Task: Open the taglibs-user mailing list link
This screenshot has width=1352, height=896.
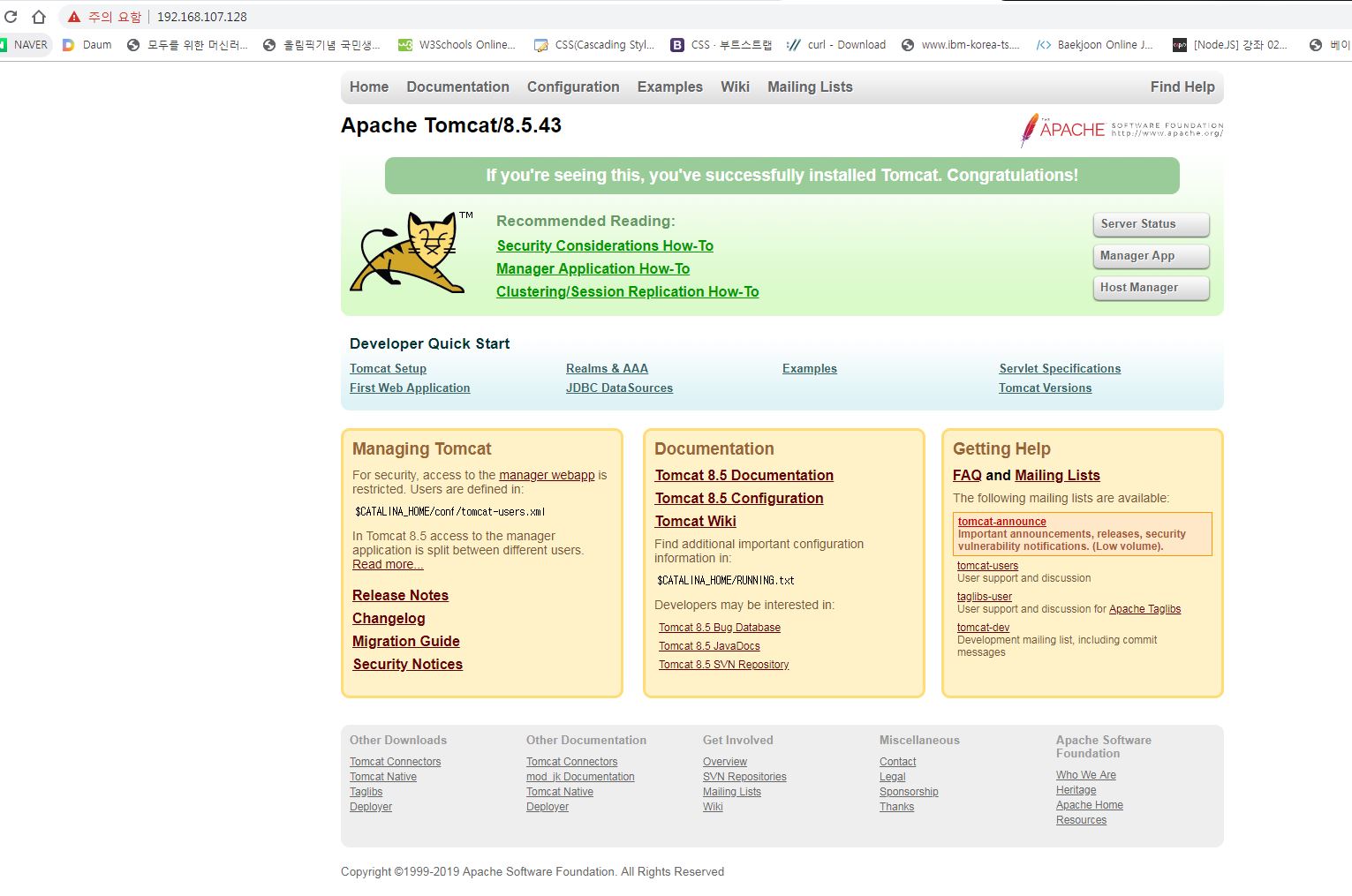Action: 985,597
